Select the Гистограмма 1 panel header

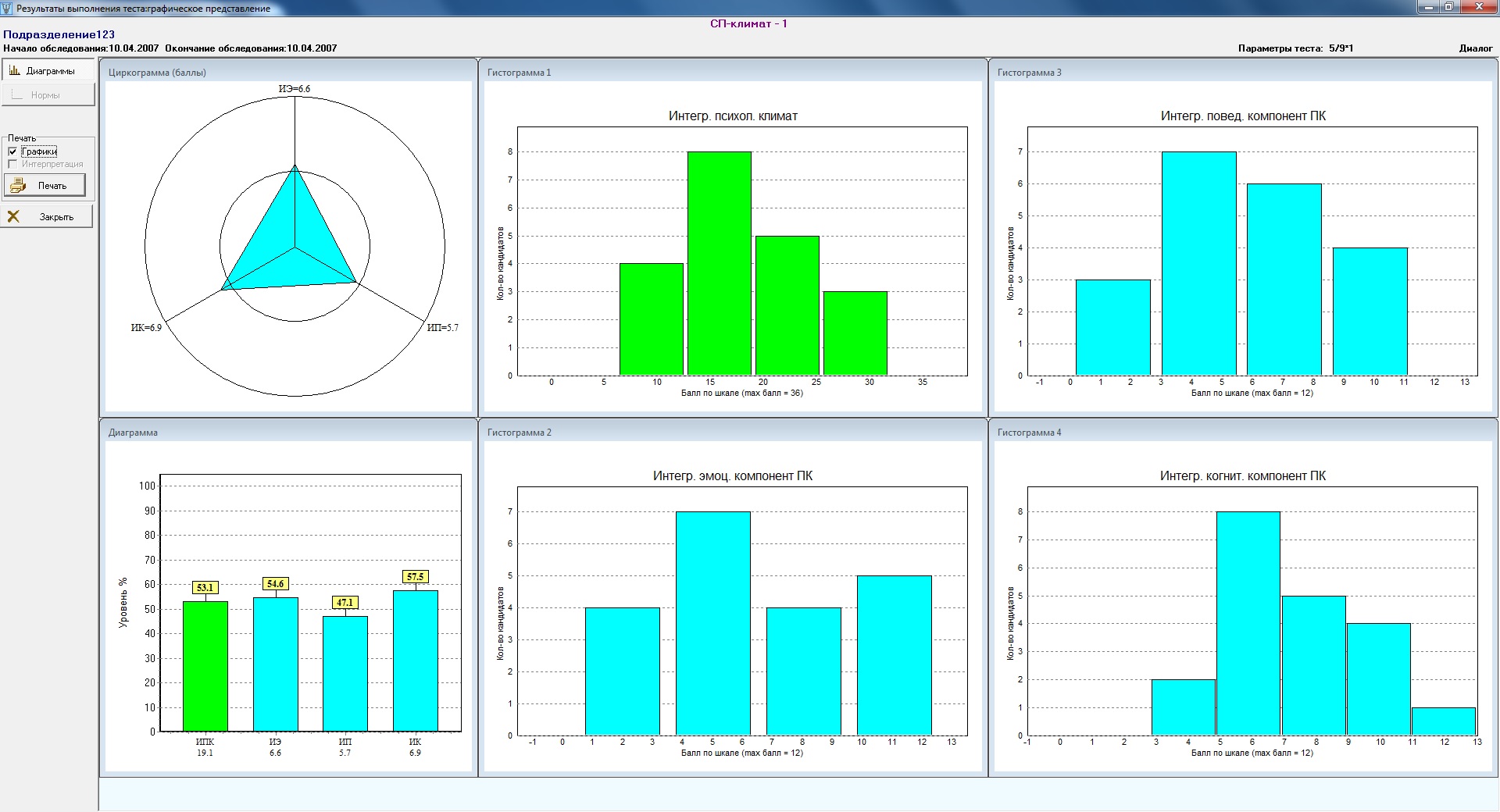[519, 73]
